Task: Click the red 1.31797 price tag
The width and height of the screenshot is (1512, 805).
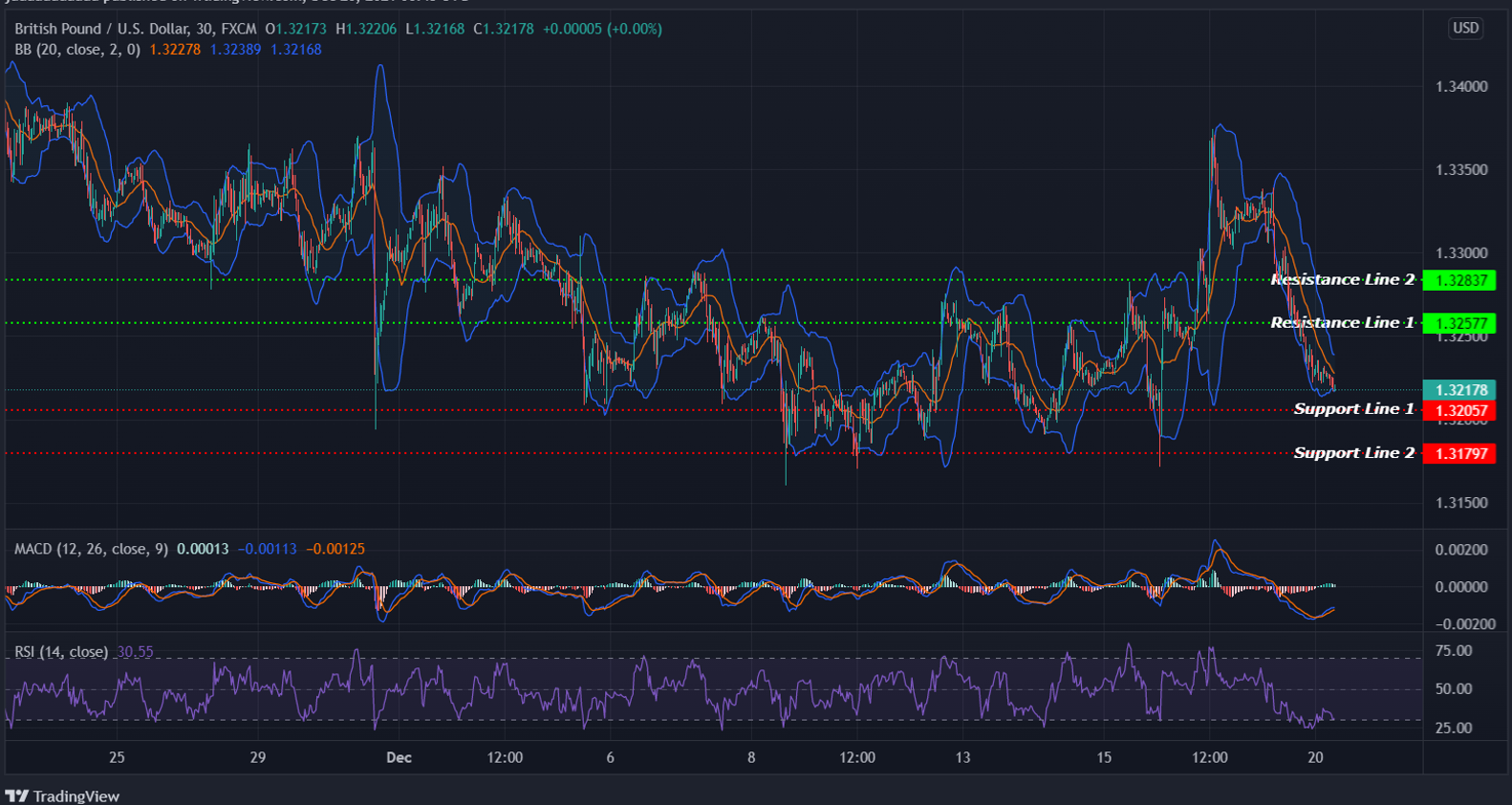Action: click(x=1459, y=453)
